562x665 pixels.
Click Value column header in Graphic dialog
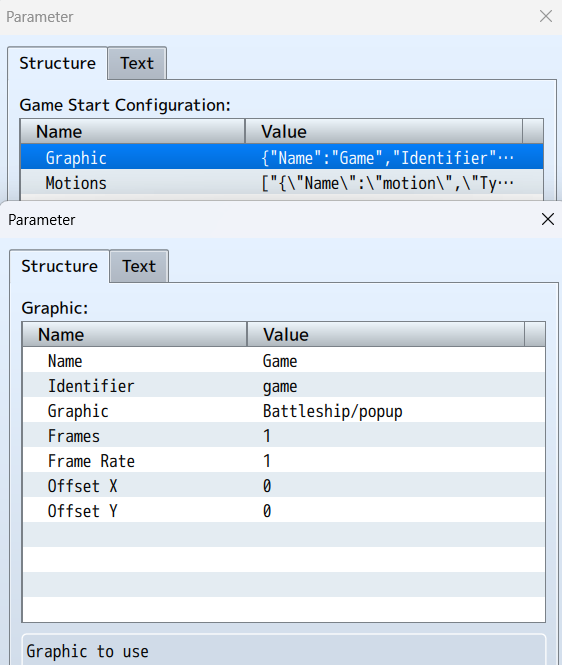386,334
